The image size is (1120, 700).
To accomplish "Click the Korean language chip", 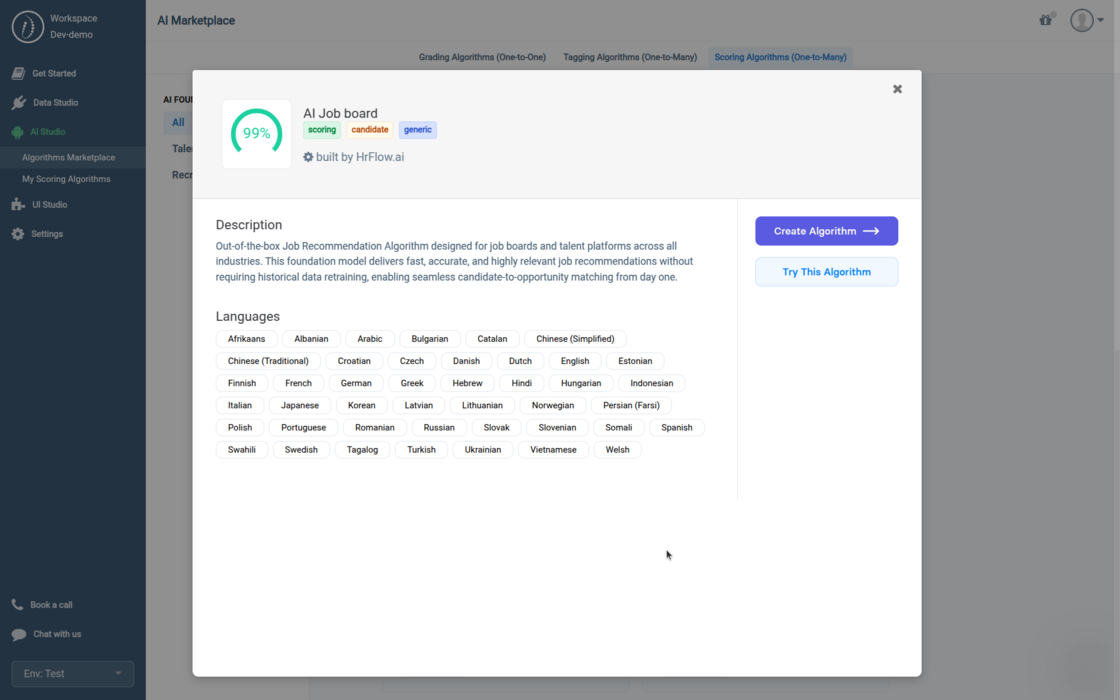I will tap(361, 405).
